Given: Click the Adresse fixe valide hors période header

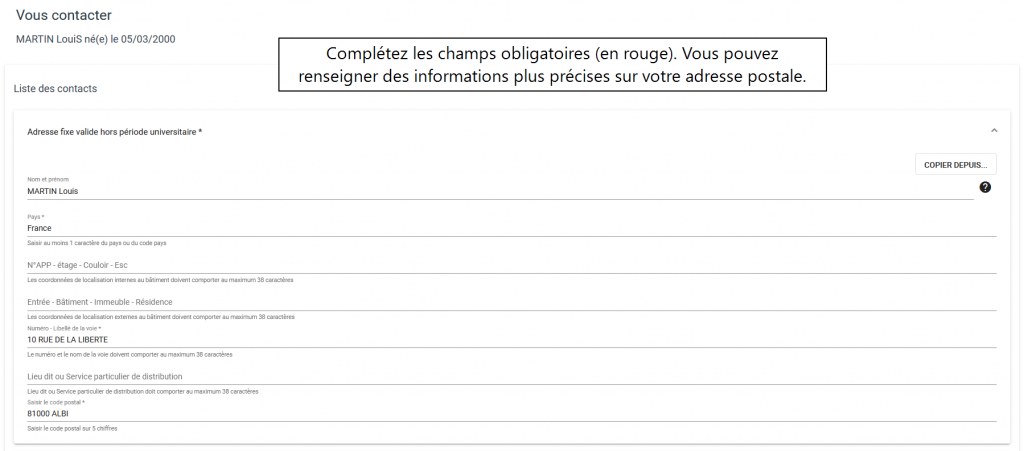Looking at the screenshot, I should [x=114, y=132].
